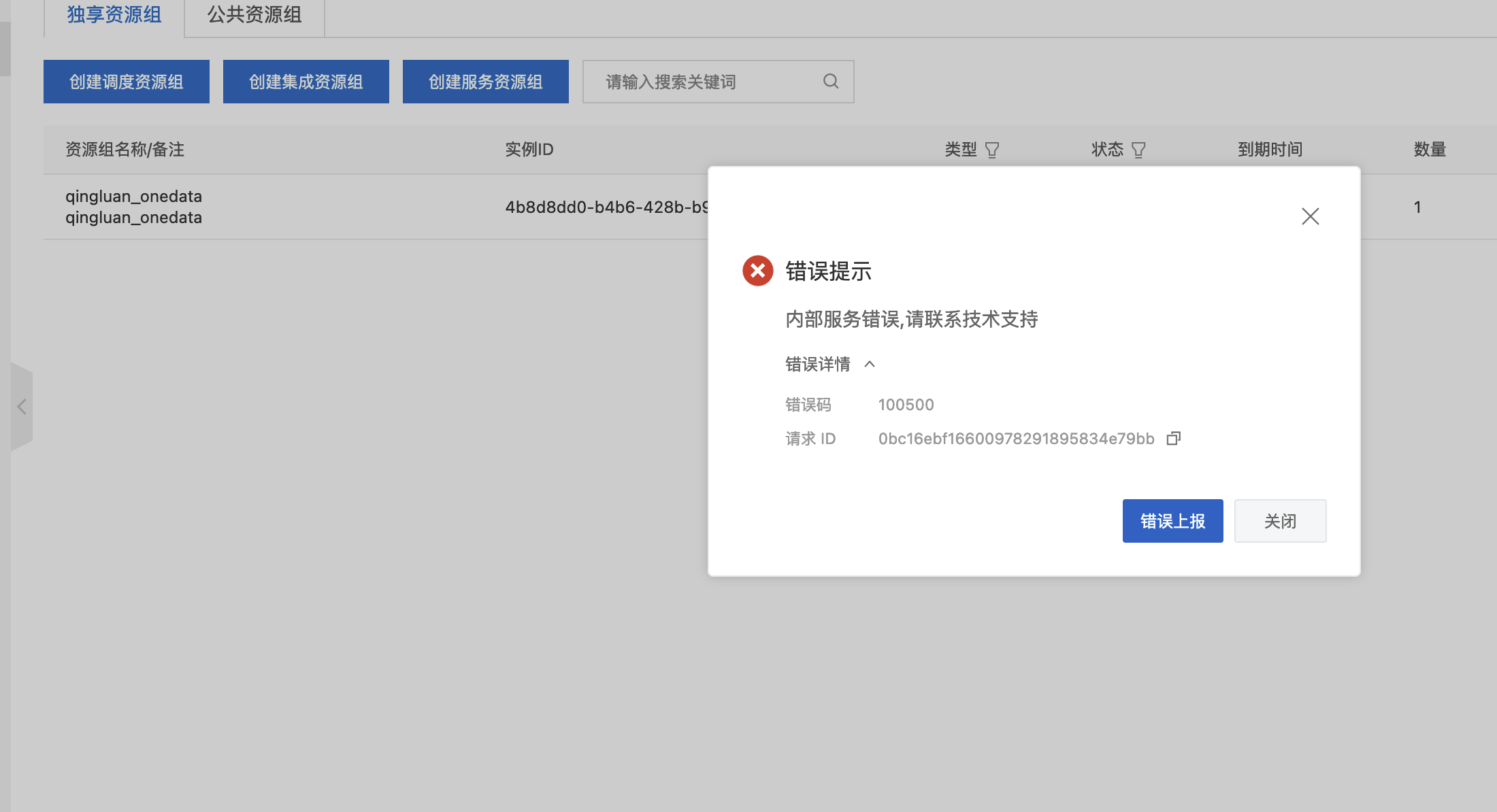This screenshot has width=1497, height=812.
Task: Close the error dialog with X icon
Action: 1310,216
